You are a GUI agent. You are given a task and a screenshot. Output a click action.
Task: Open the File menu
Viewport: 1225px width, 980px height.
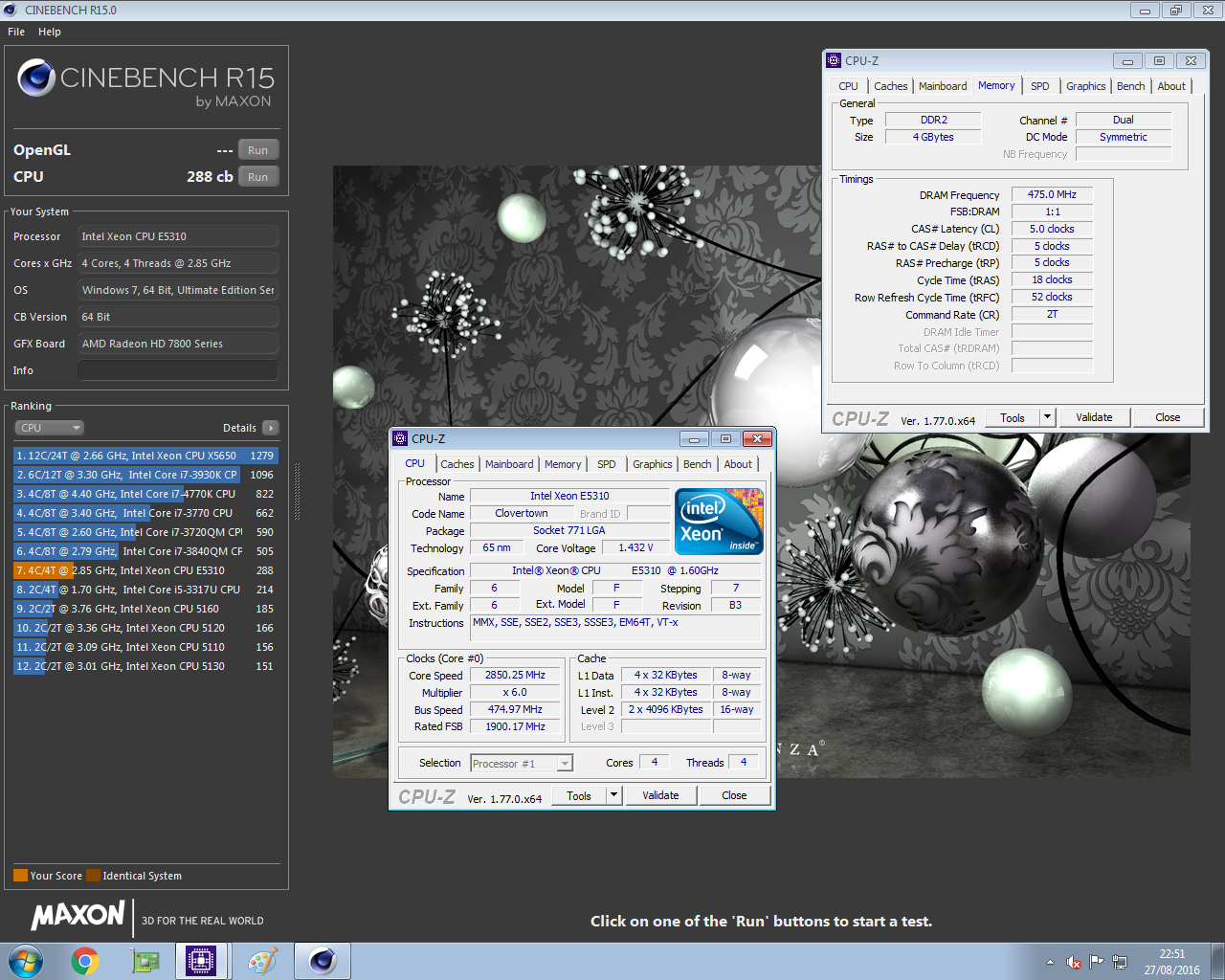(16, 32)
